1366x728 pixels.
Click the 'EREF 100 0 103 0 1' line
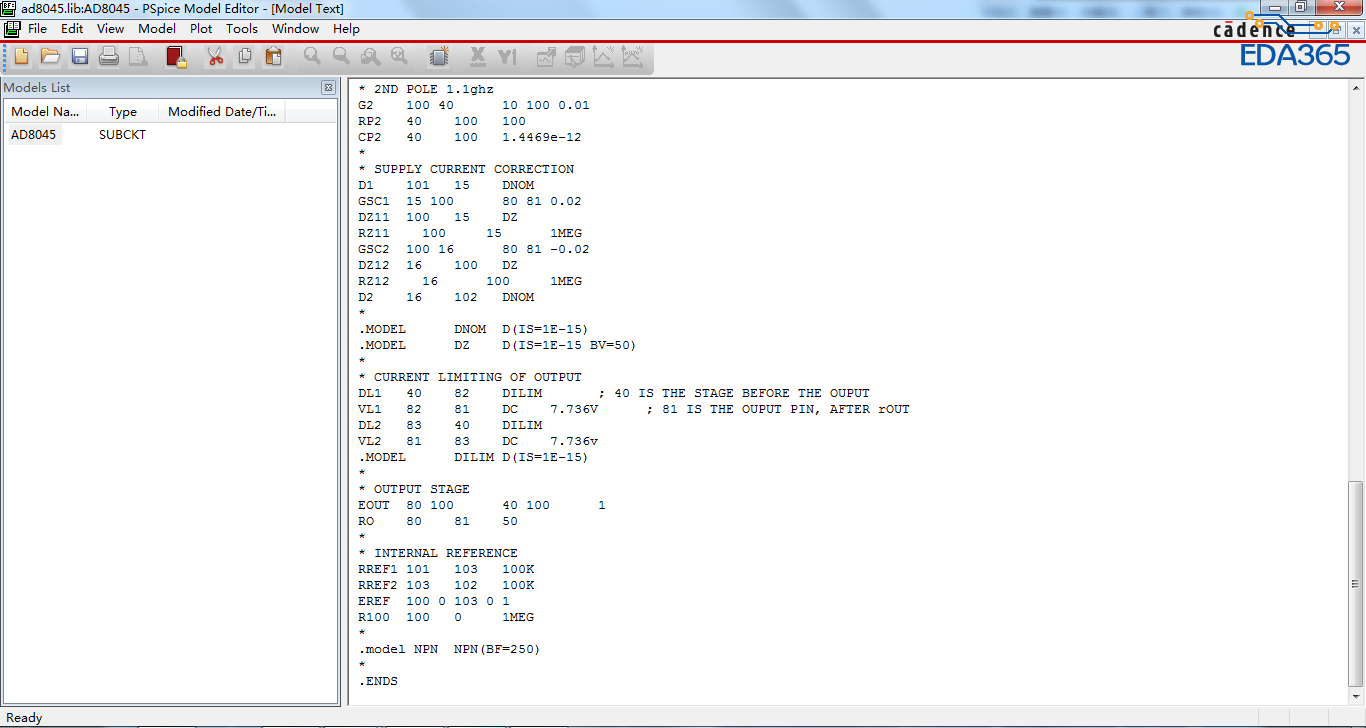click(x=434, y=601)
